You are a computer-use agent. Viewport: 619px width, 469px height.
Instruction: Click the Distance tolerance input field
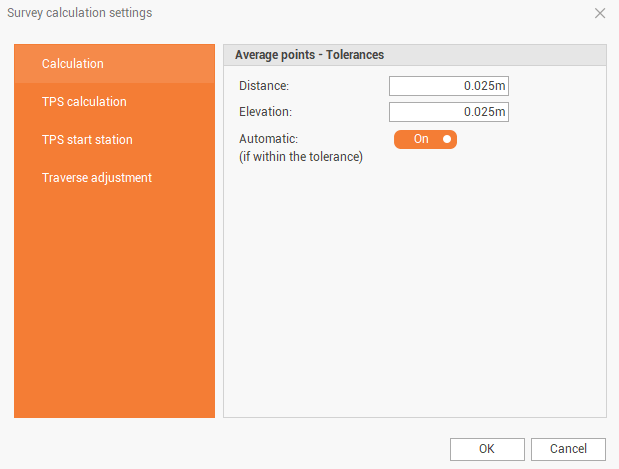click(x=448, y=86)
